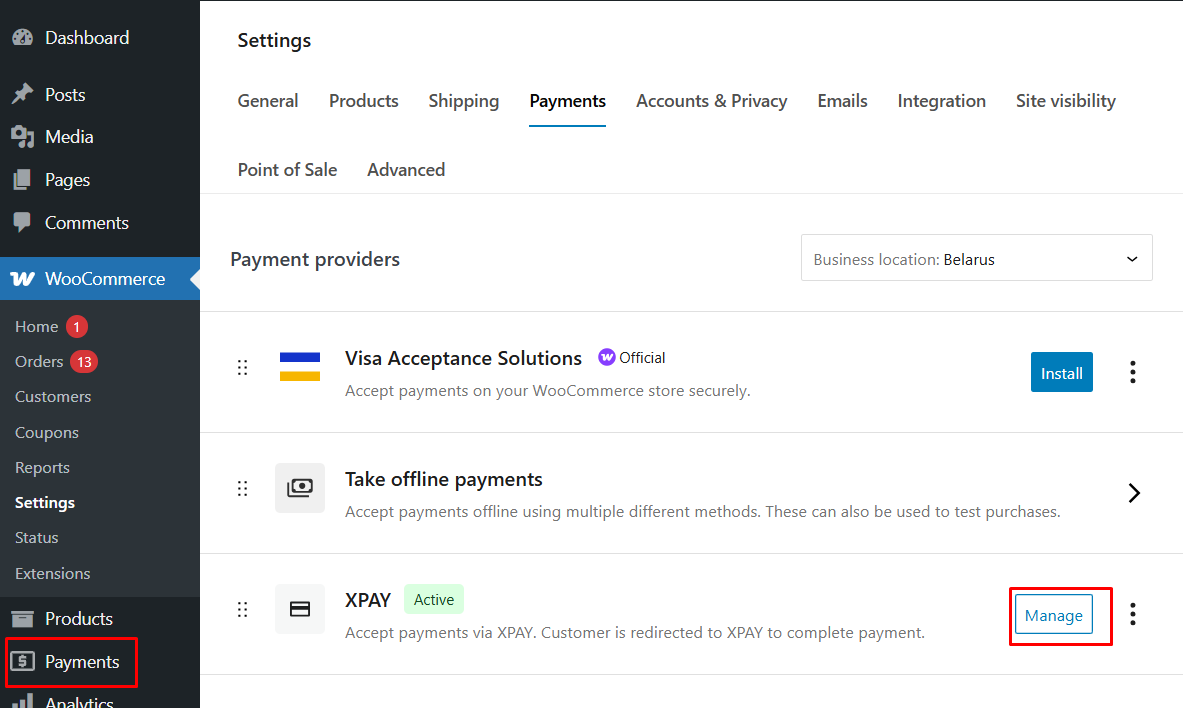Click the XPAY credit card icon
This screenshot has width=1183, height=708.
coord(300,609)
